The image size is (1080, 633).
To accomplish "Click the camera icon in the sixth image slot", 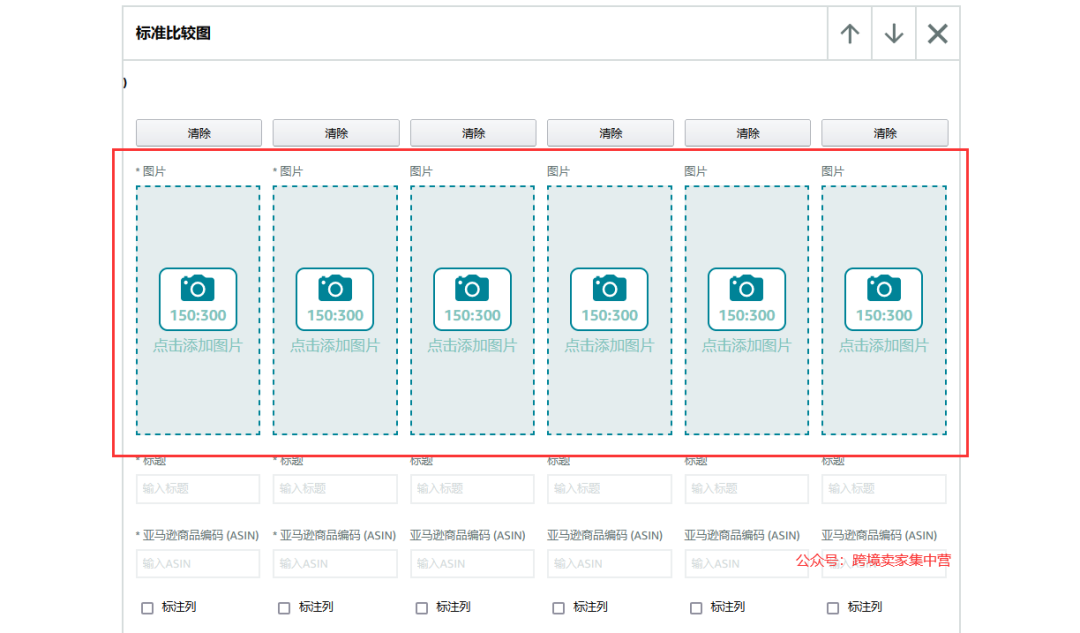I will 884,289.
